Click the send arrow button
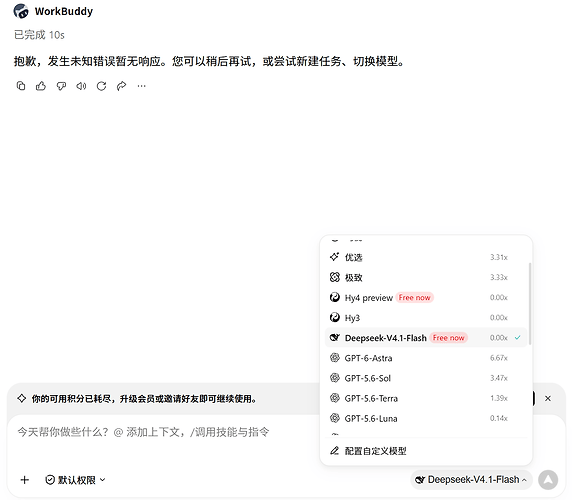The width and height of the screenshot is (572, 500). click(x=548, y=480)
